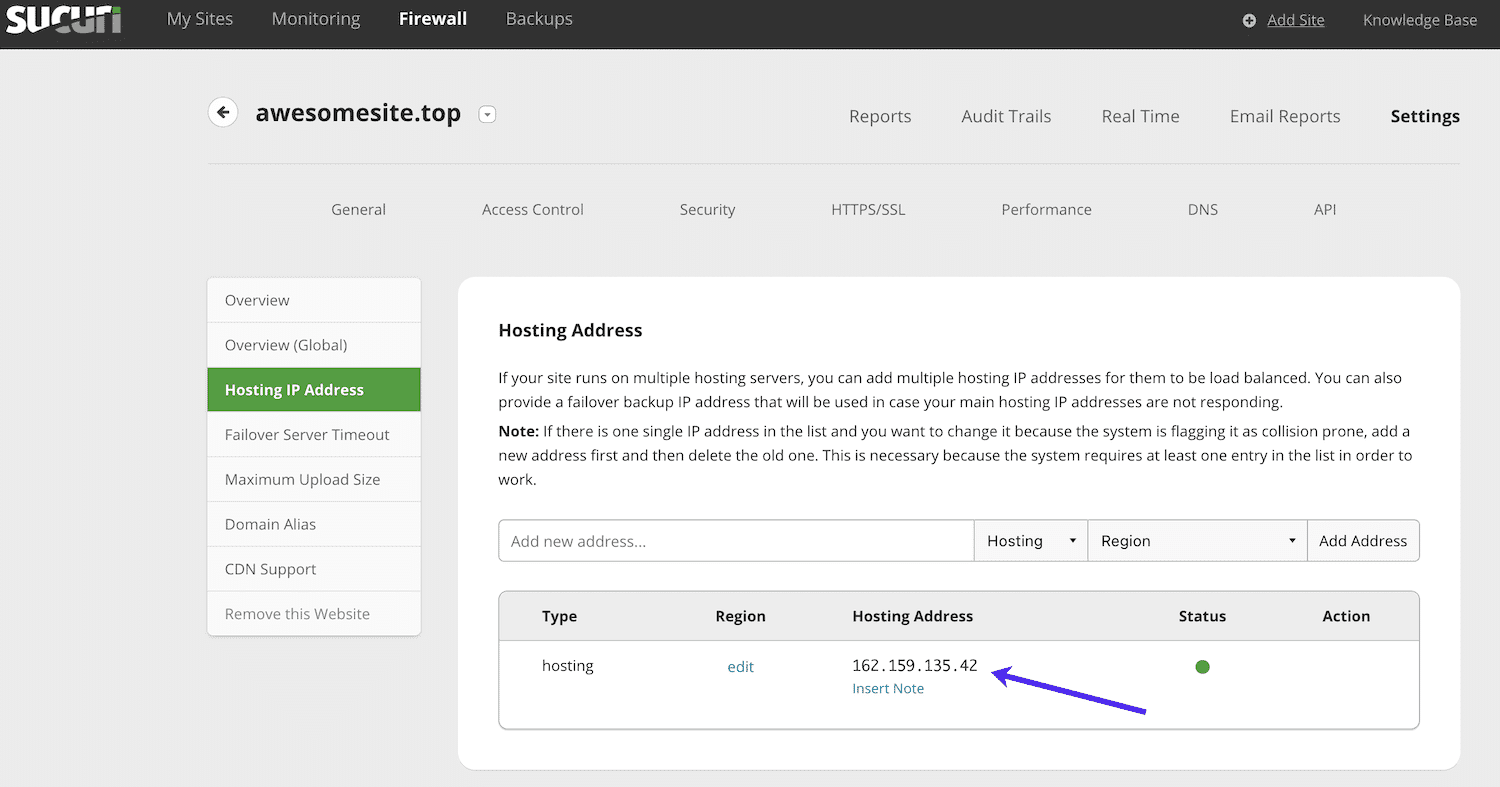Open the Access Control settings tab
1500x787 pixels.
[532, 209]
